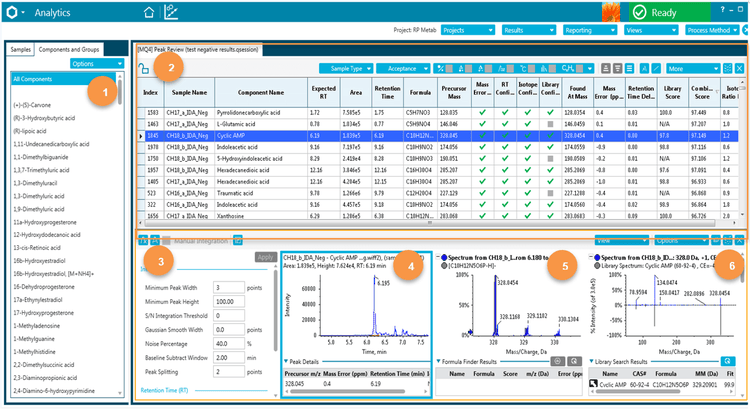The width and height of the screenshot is (750, 410).
Task: Open the SCIEX OS menu icon top-left
Action: coord(16,13)
